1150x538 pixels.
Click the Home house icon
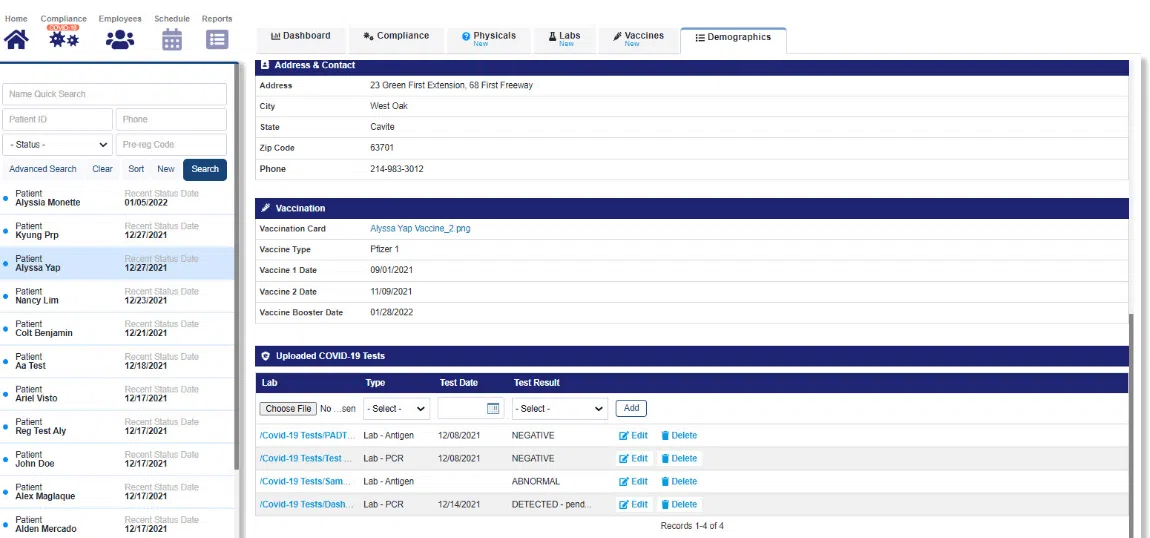(x=17, y=39)
